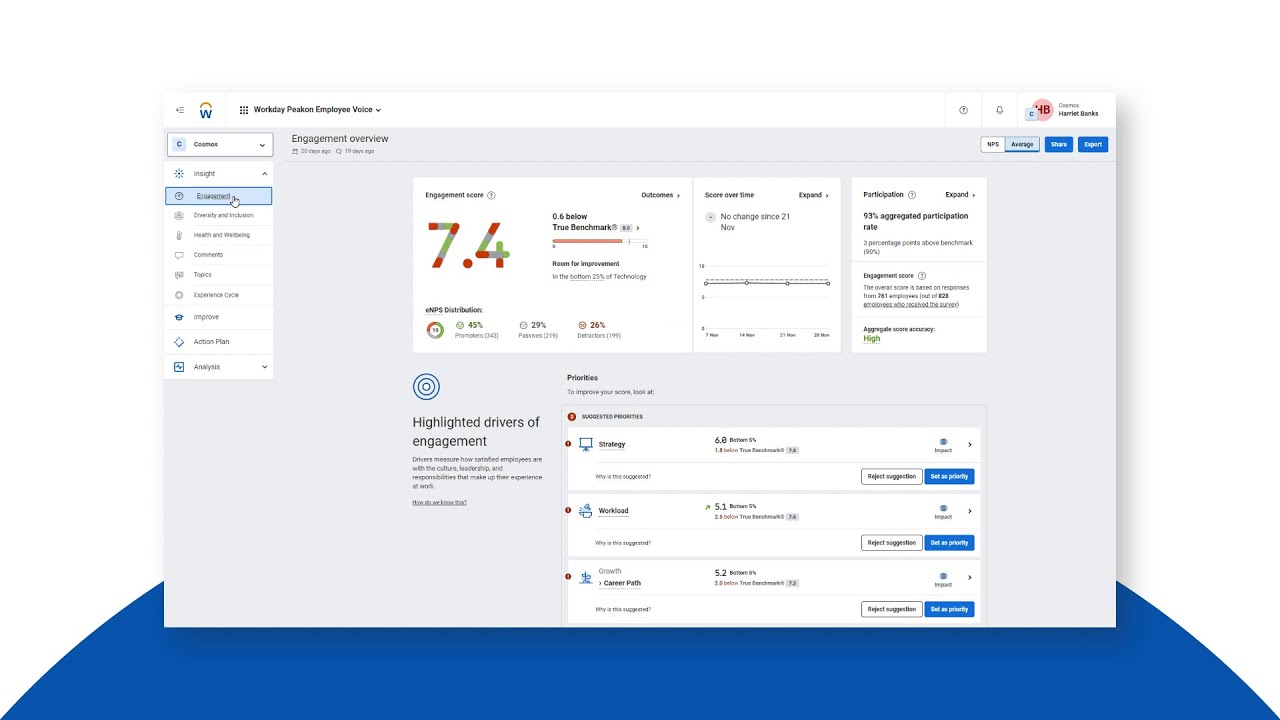Set Career Path as priority
Image resolution: width=1280 pixels, height=720 pixels.
tap(949, 609)
